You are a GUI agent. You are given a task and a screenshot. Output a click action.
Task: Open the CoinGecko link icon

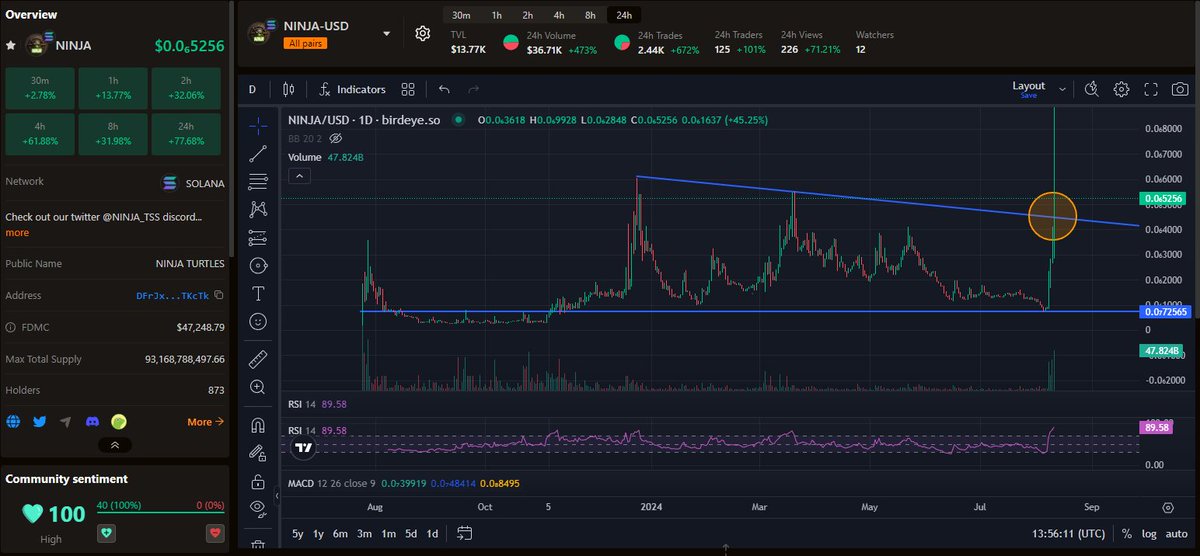(119, 422)
